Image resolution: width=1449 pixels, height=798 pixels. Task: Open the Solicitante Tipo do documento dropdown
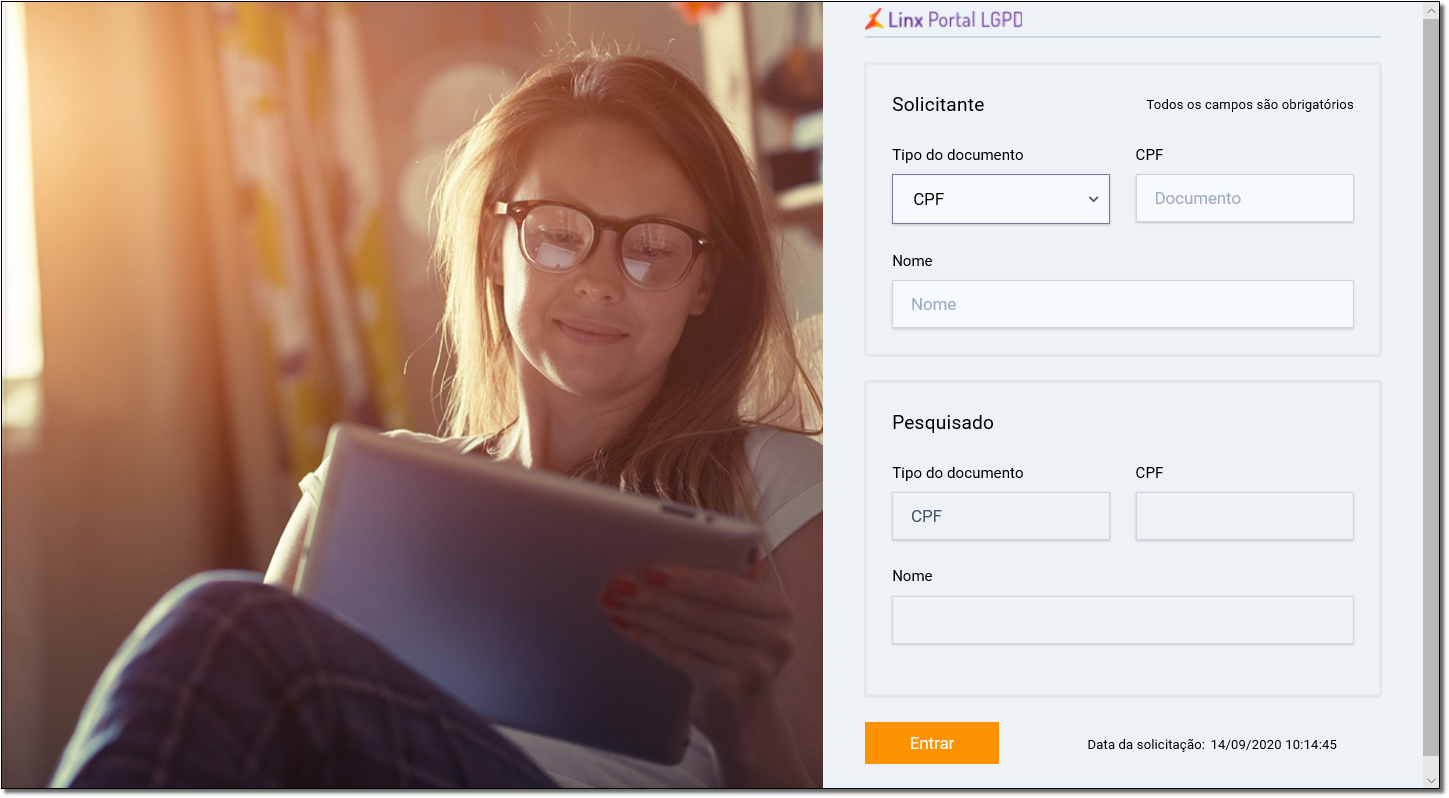[x=1001, y=199]
